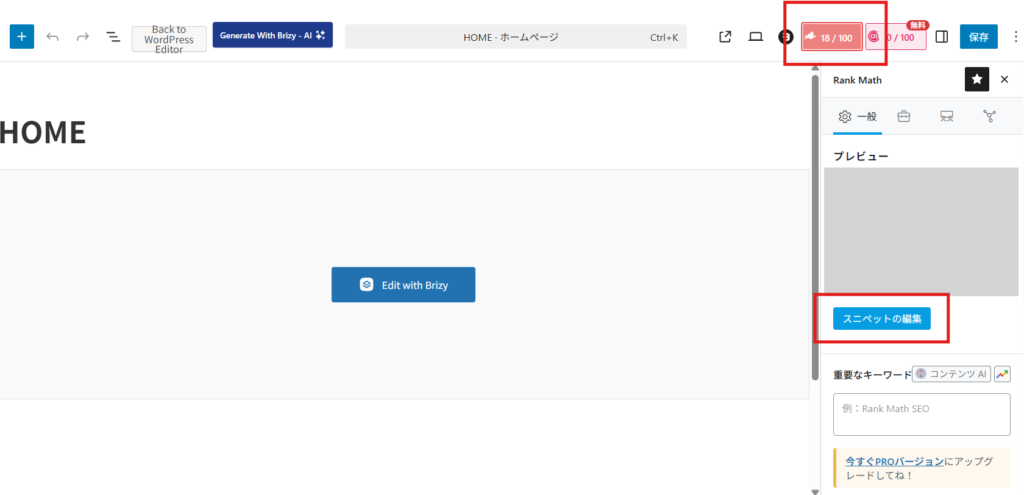
Task: Star the Rank Math panel to pin it
Action: click(x=976, y=80)
